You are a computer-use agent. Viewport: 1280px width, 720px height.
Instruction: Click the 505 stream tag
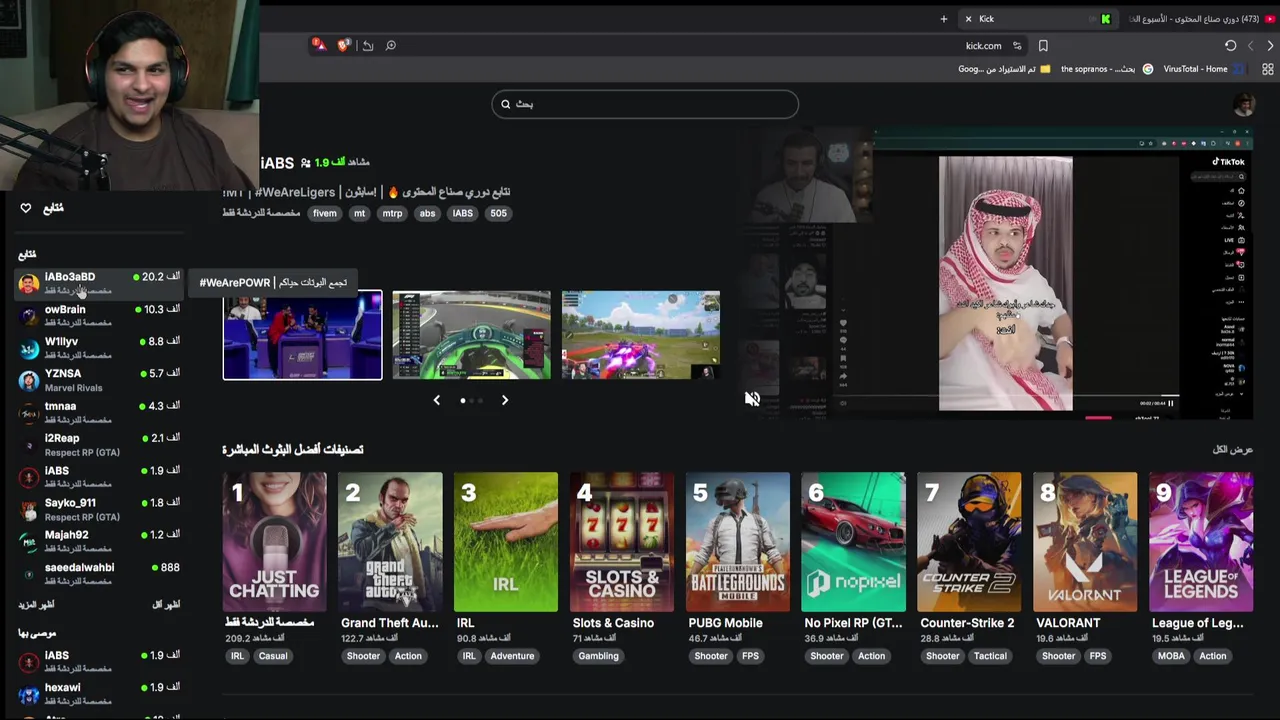tap(498, 213)
